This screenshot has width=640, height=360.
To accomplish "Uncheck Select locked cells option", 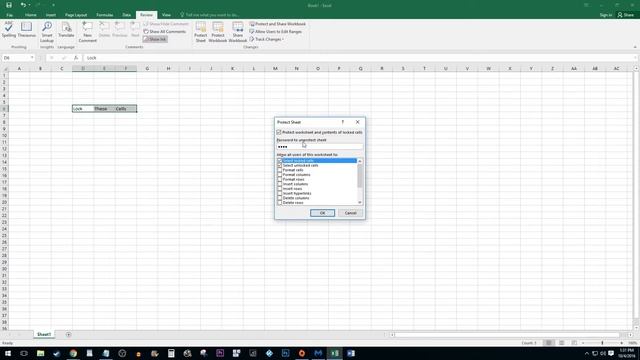I will (280, 161).
